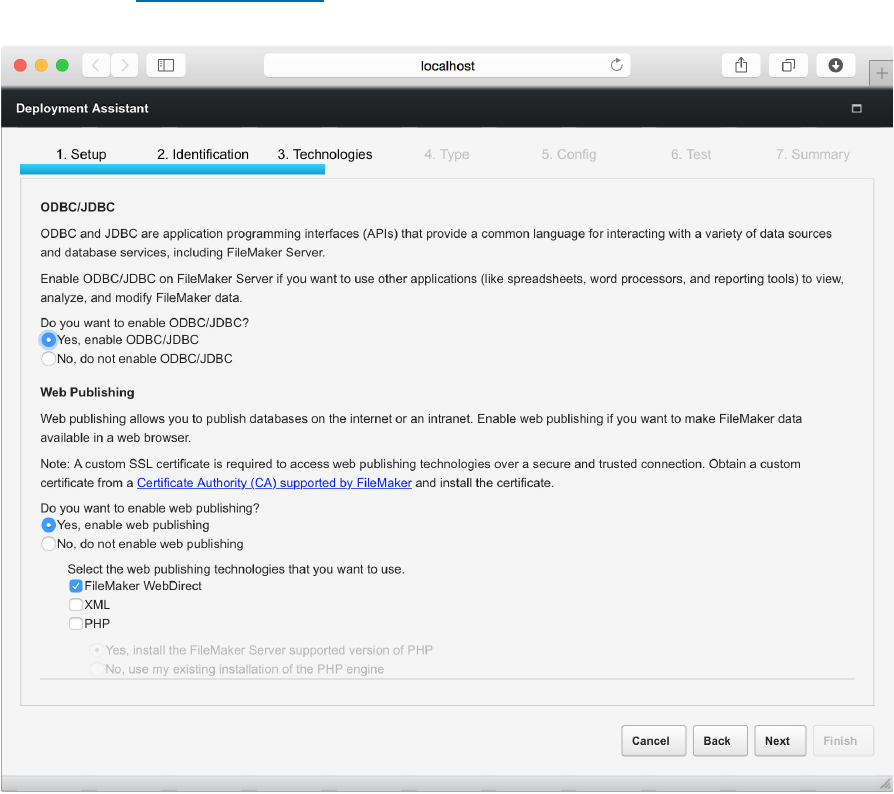Select Yes, enable ODBC/JDBC
Screen dimensions: 894x794
pos(48,340)
